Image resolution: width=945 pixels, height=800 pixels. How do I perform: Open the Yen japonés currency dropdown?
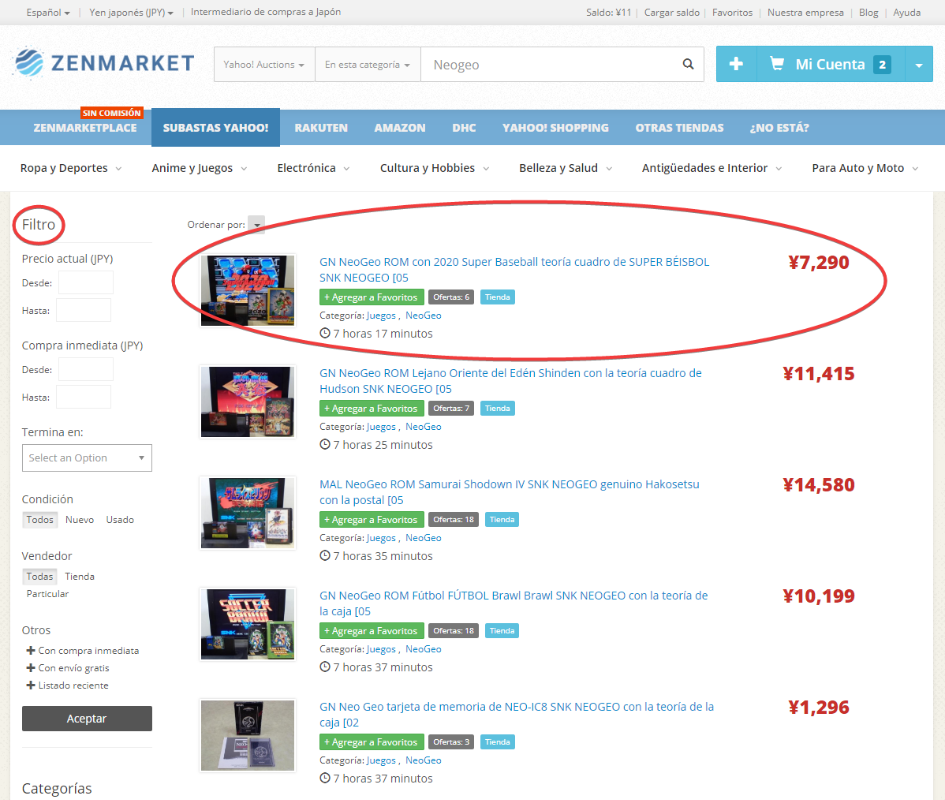131,12
